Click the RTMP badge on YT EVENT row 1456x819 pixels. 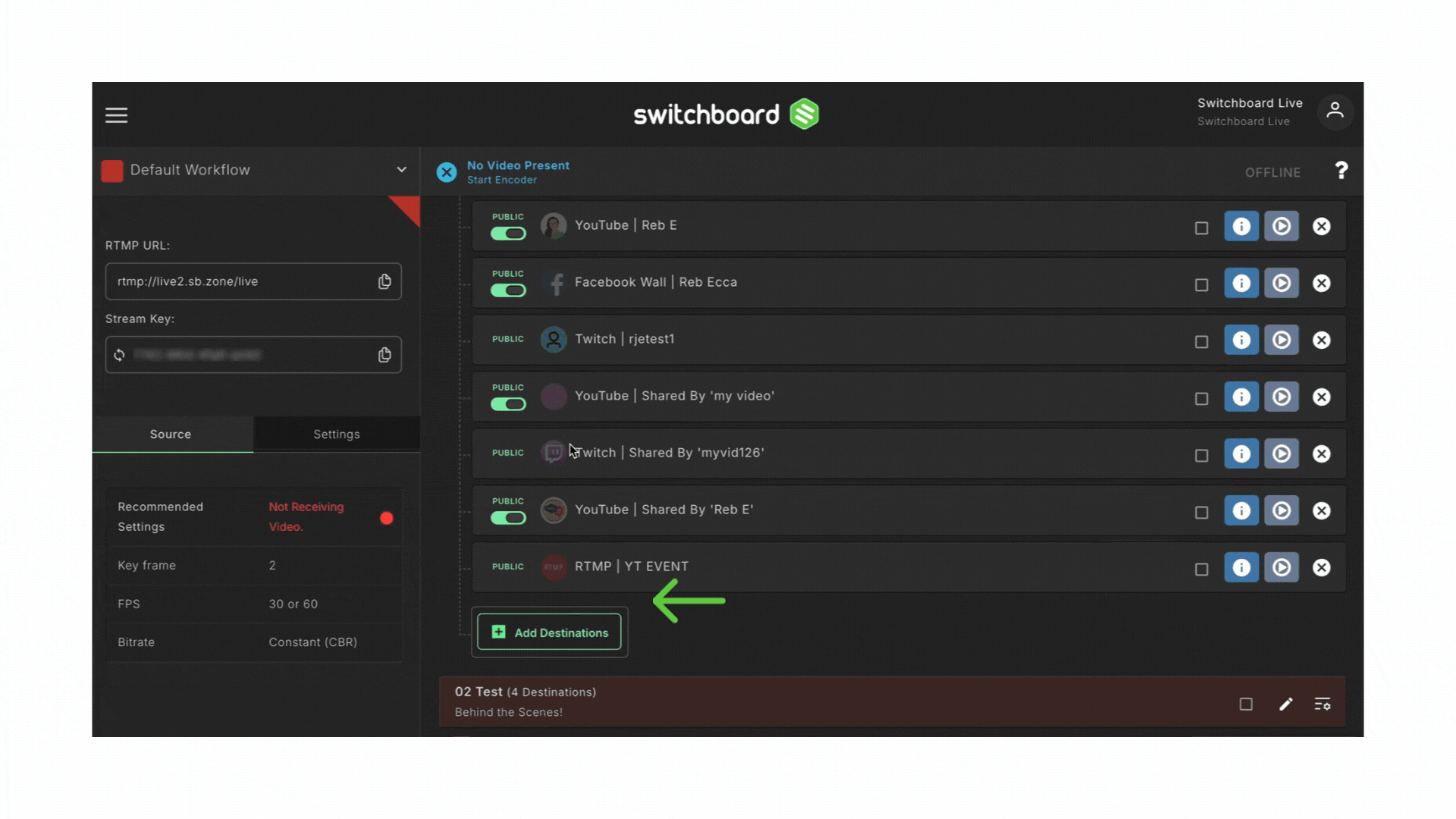[554, 567]
